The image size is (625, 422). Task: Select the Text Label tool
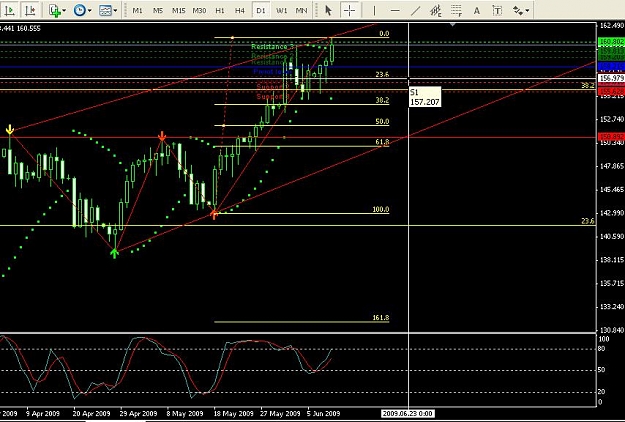point(497,10)
